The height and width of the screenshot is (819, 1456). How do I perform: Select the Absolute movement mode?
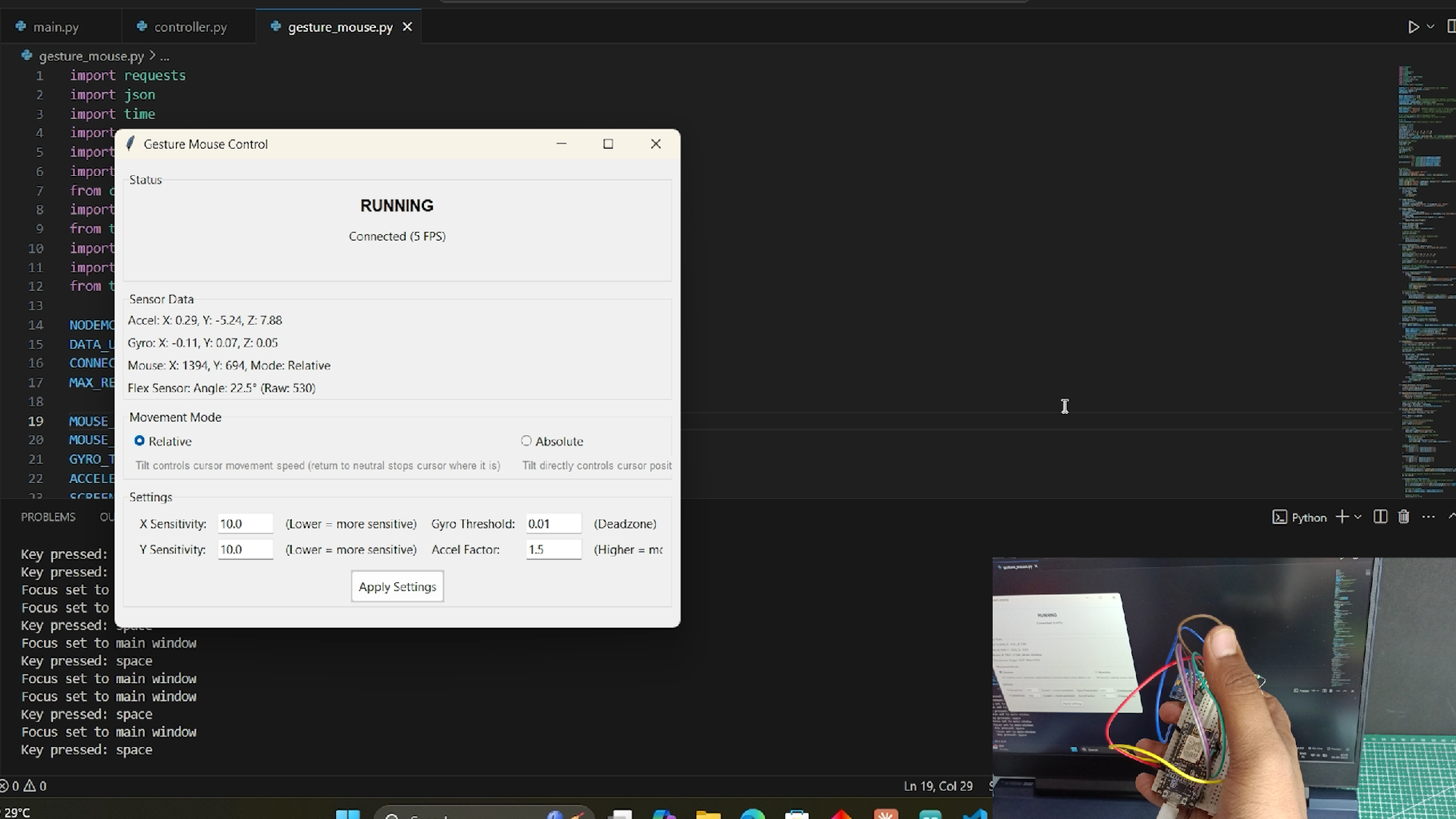click(526, 441)
